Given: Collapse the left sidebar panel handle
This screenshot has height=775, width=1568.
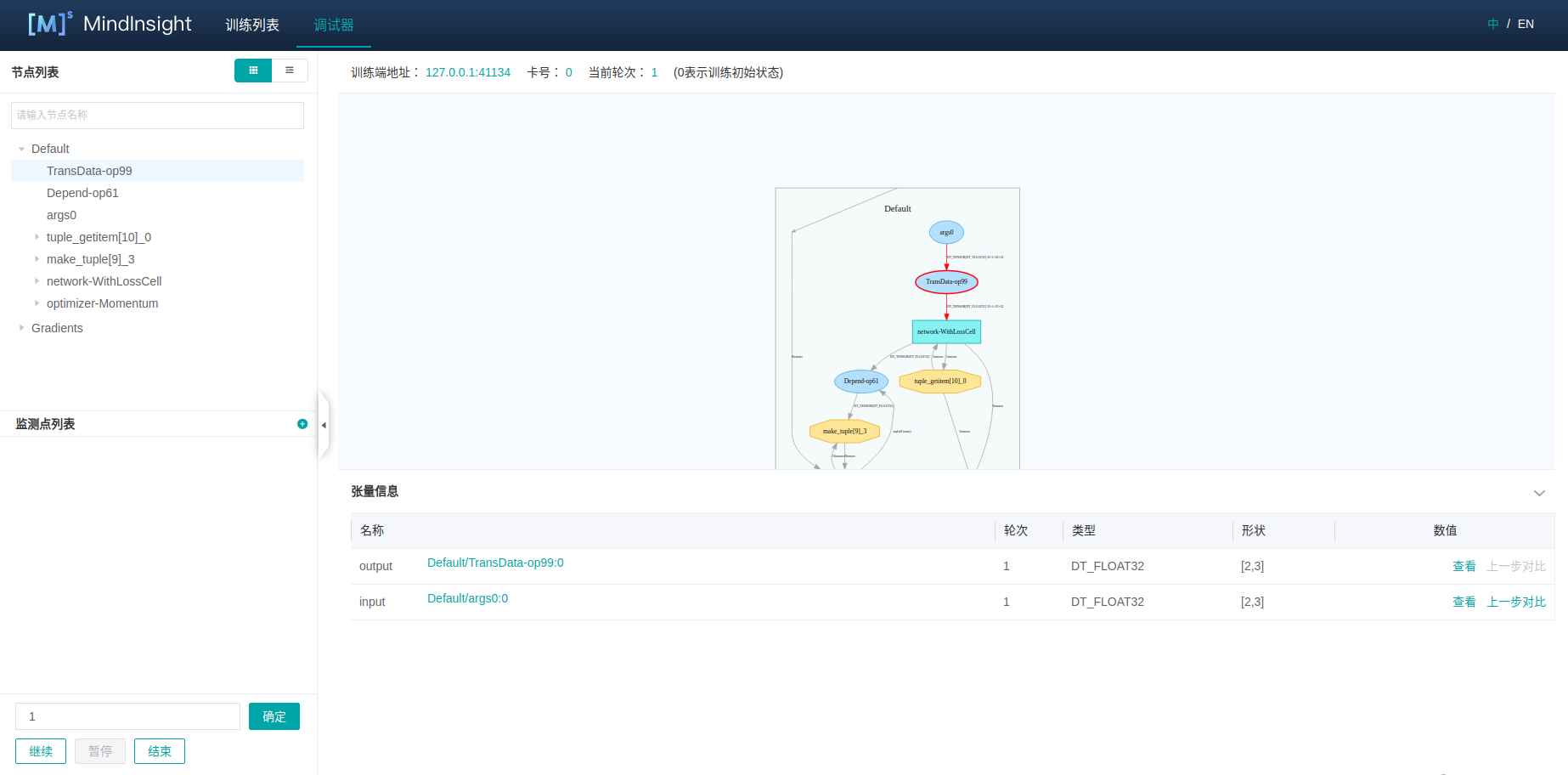Looking at the screenshot, I should 324,425.
